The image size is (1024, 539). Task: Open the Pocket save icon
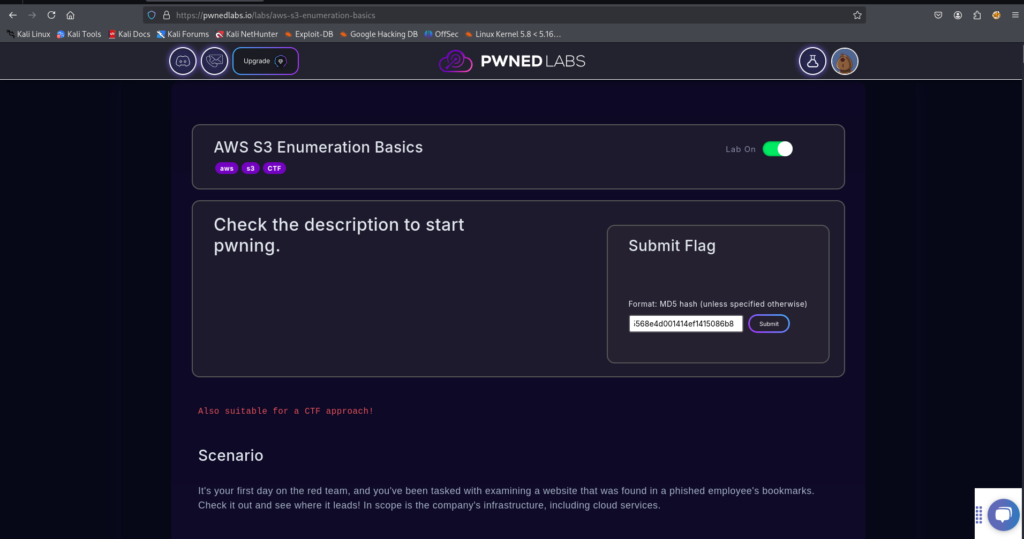click(x=938, y=15)
